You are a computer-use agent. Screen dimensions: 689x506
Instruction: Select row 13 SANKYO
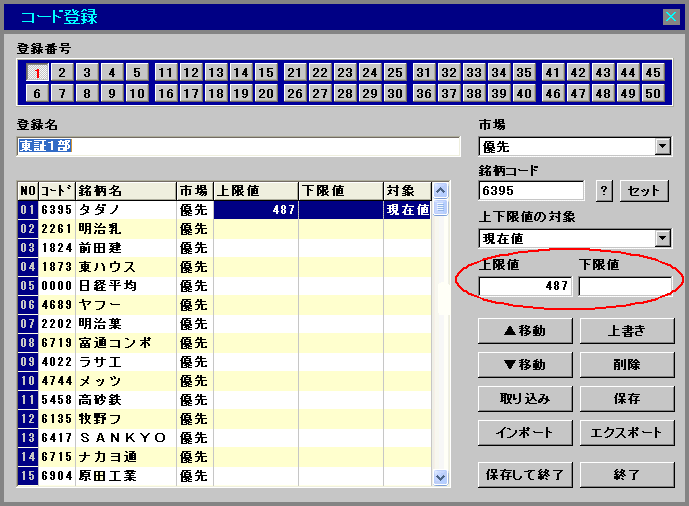[x=224, y=438]
